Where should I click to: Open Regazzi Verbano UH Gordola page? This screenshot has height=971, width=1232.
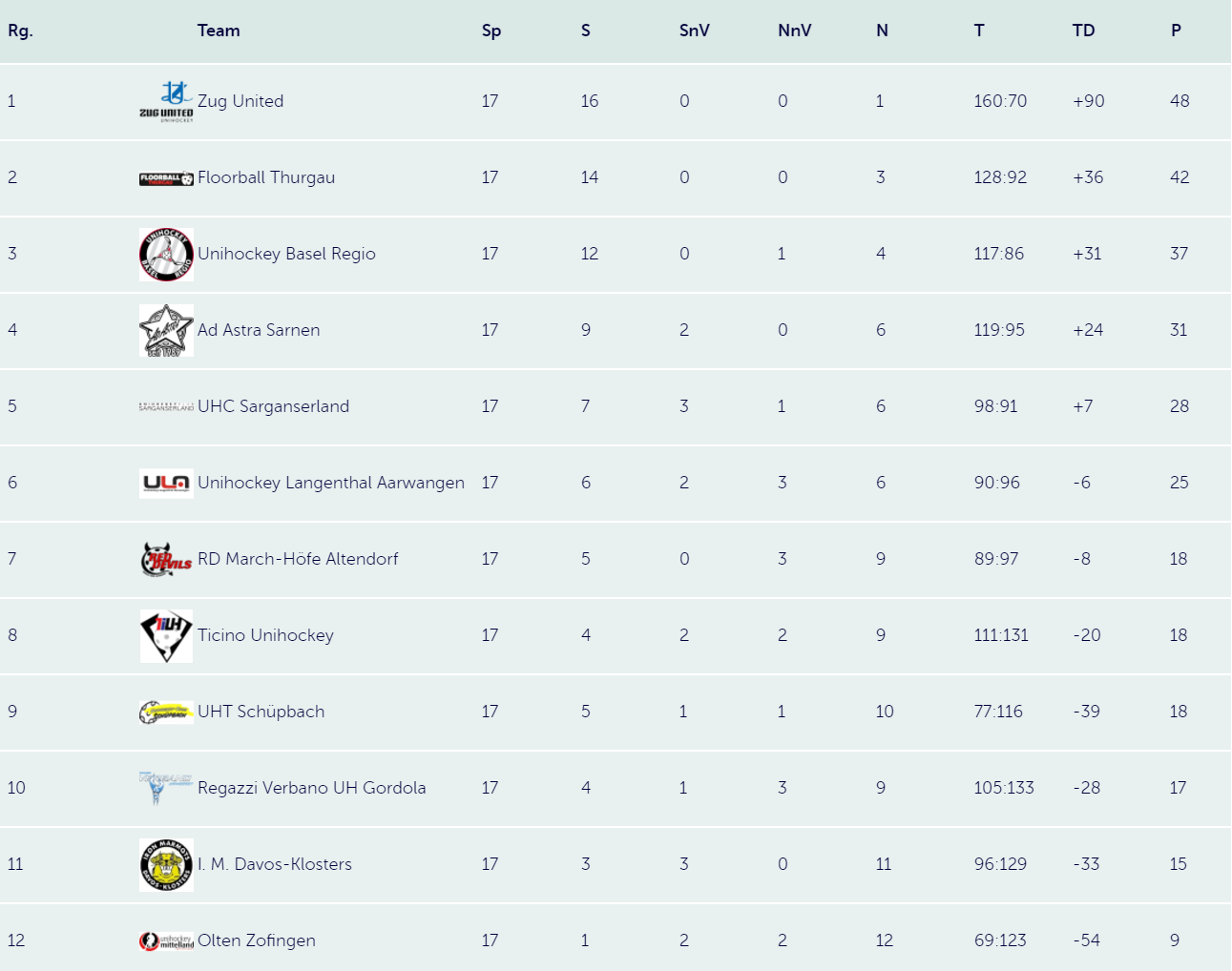[311, 788]
